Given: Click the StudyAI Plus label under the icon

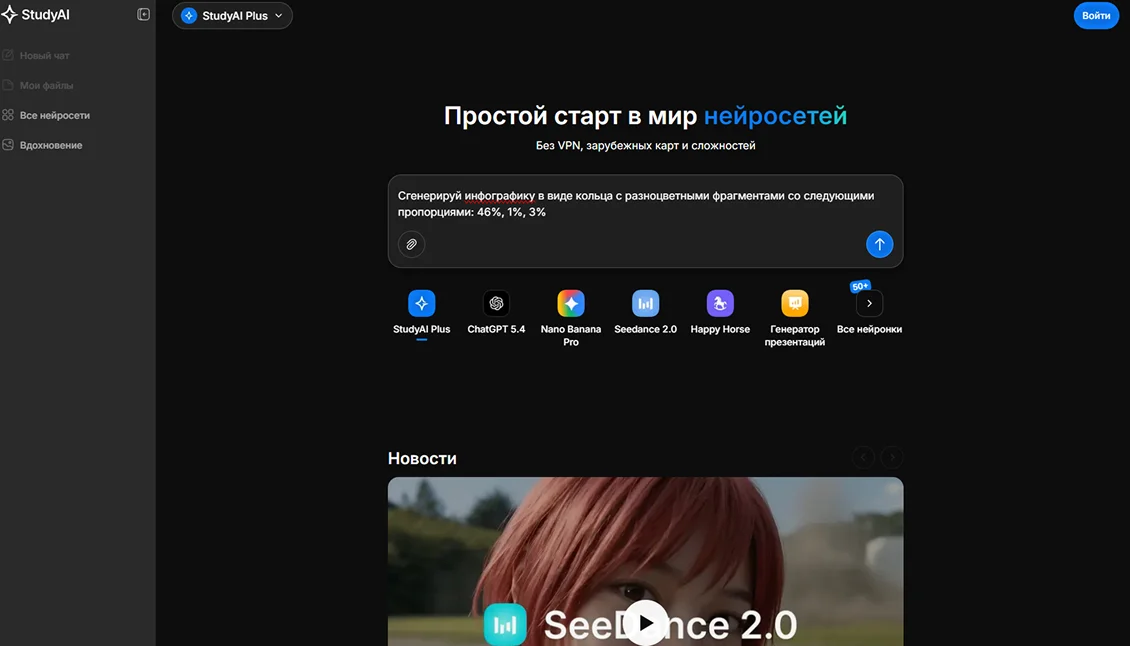Looking at the screenshot, I should pos(422,329).
